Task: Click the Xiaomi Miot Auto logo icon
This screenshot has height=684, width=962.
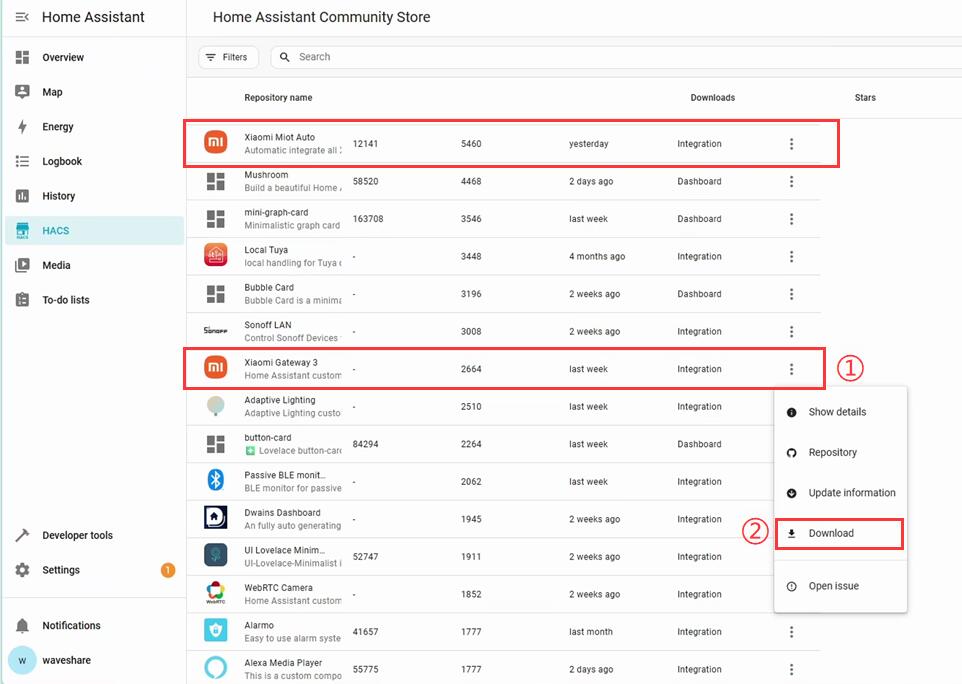Action: pos(216,144)
